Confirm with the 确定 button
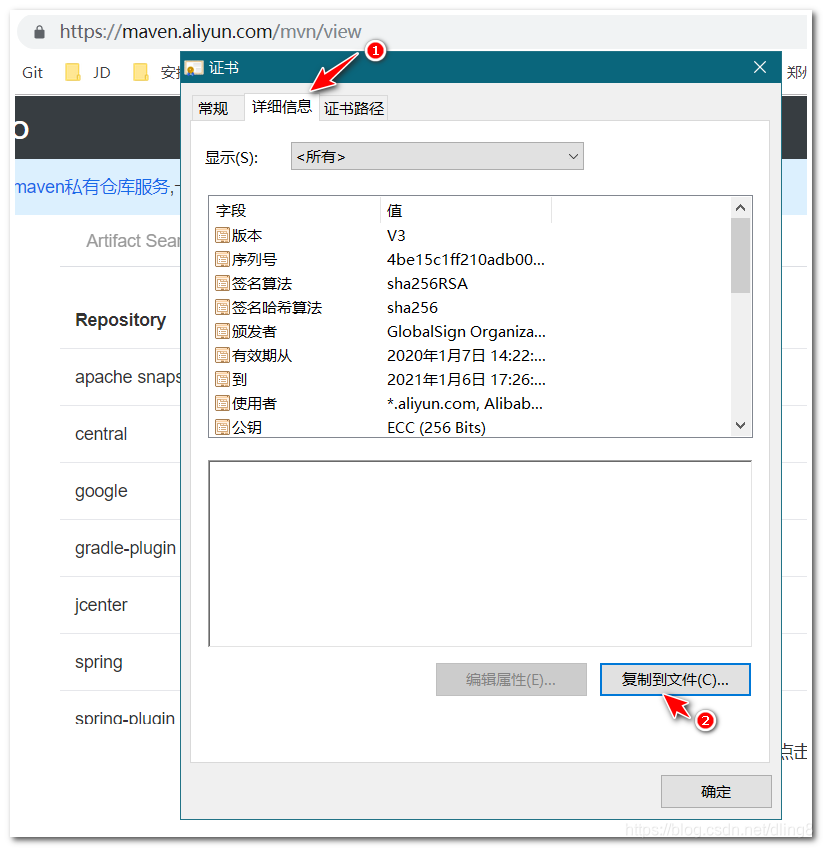The height and width of the screenshot is (848, 823). pos(716,791)
